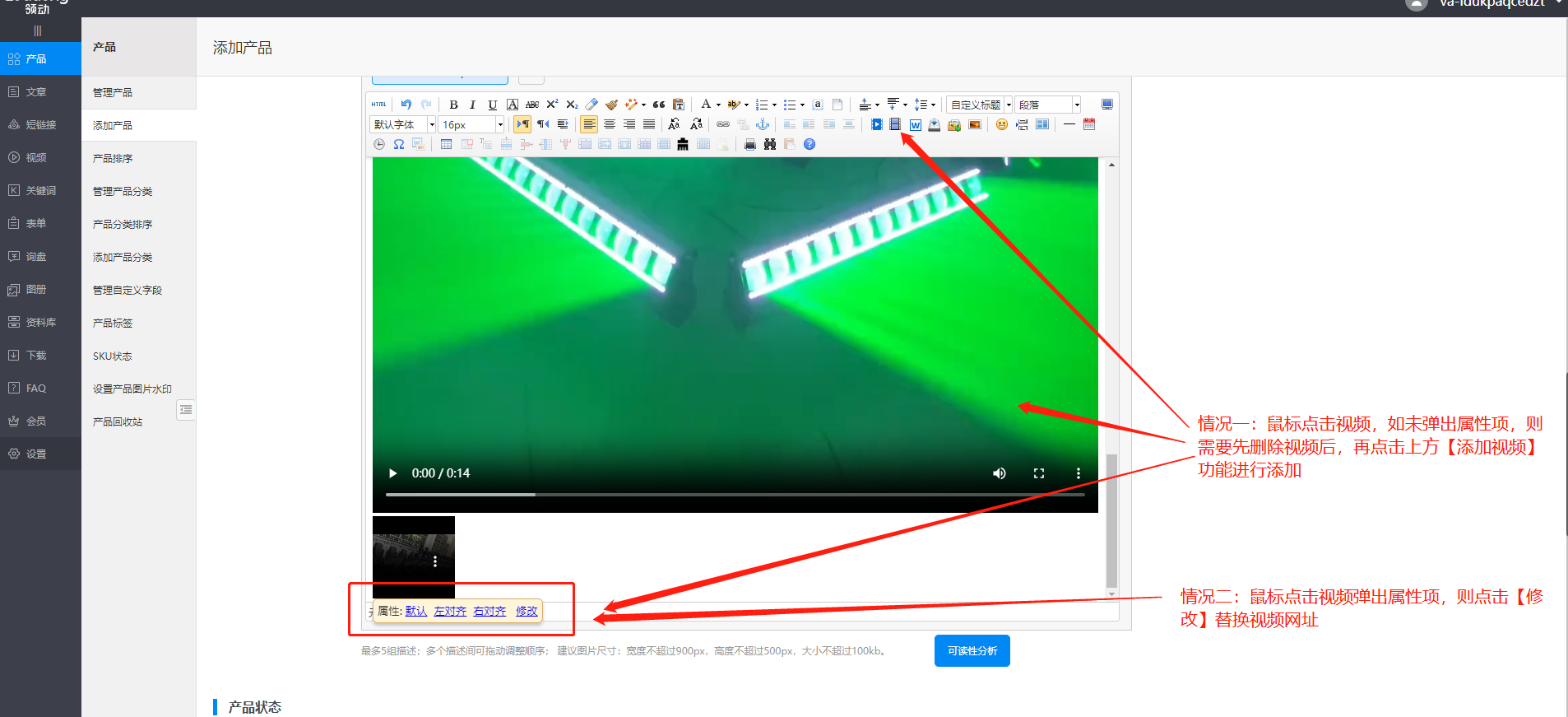Click the insert table icon
Image resolution: width=1568 pixels, height=717 pixels.
pos(446,144)
